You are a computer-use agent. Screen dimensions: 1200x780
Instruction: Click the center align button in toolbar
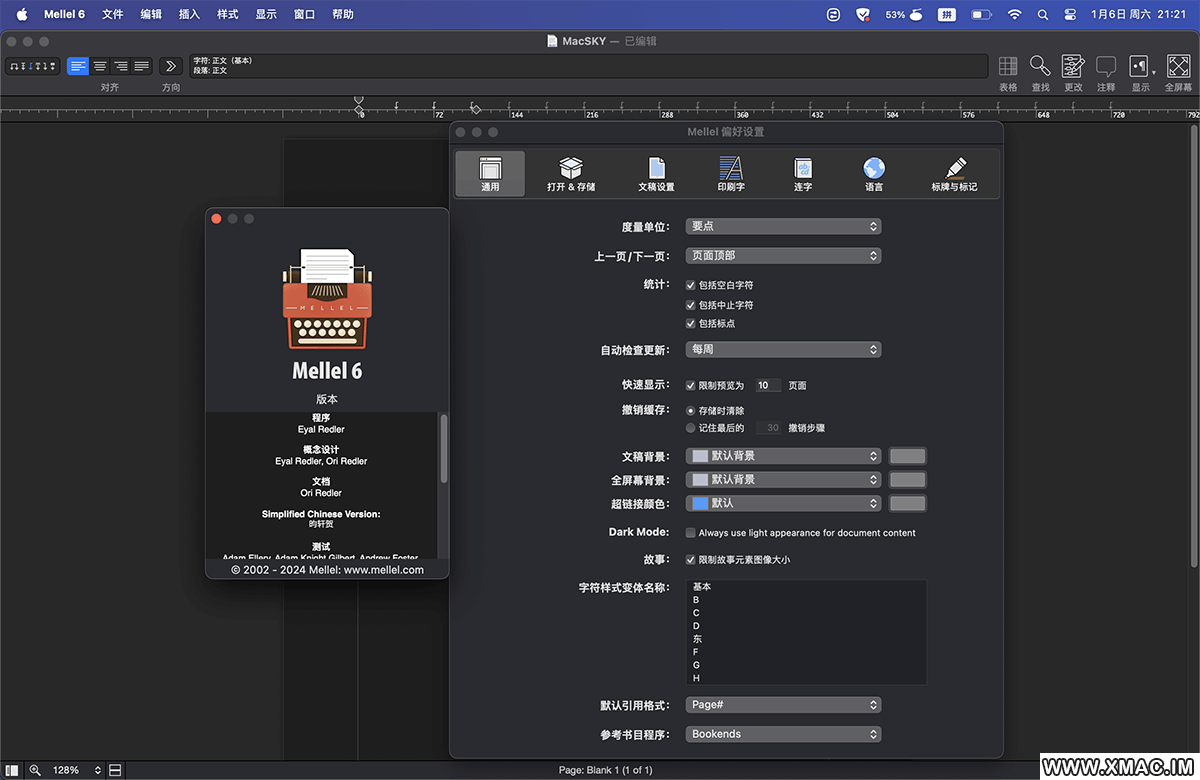100,66
